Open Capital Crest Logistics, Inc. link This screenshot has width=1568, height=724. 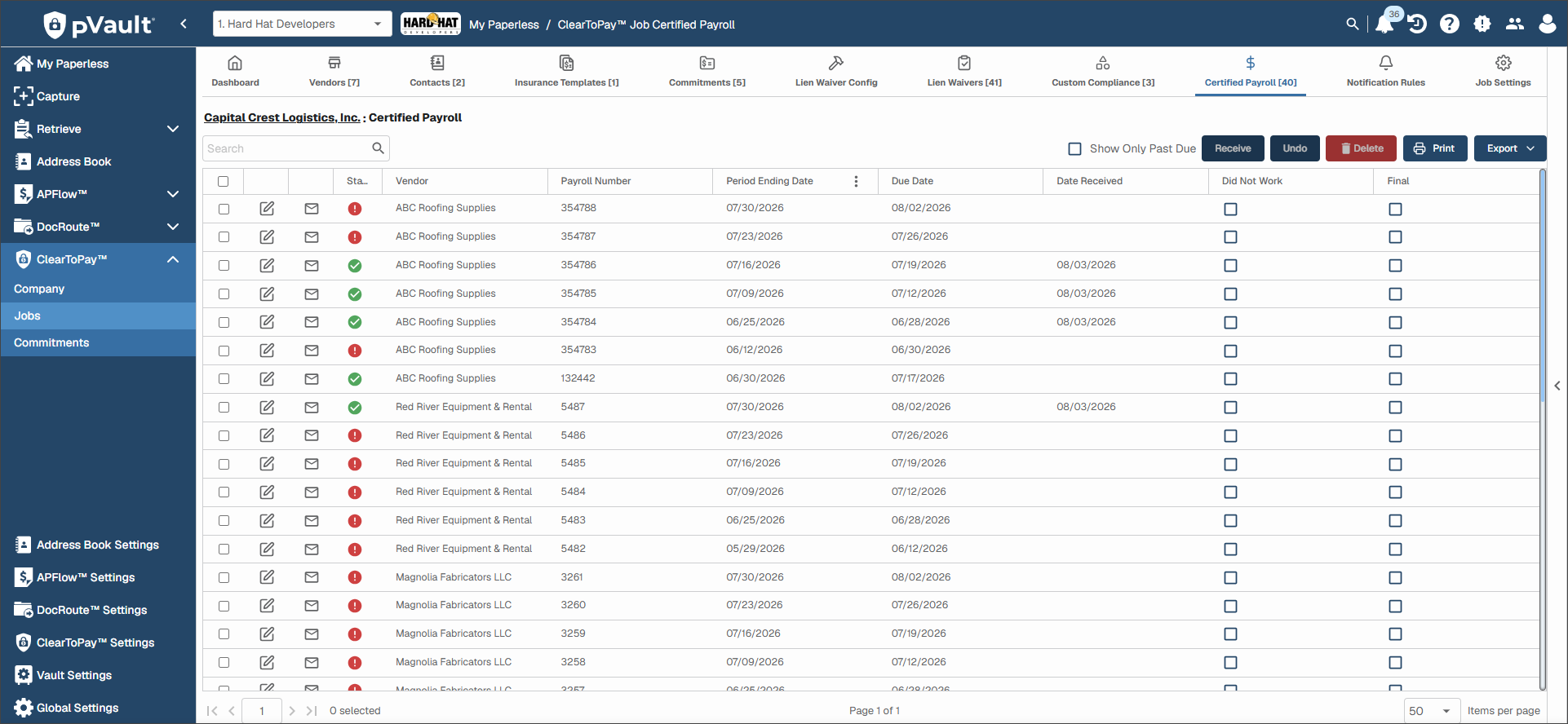[282, 117]
